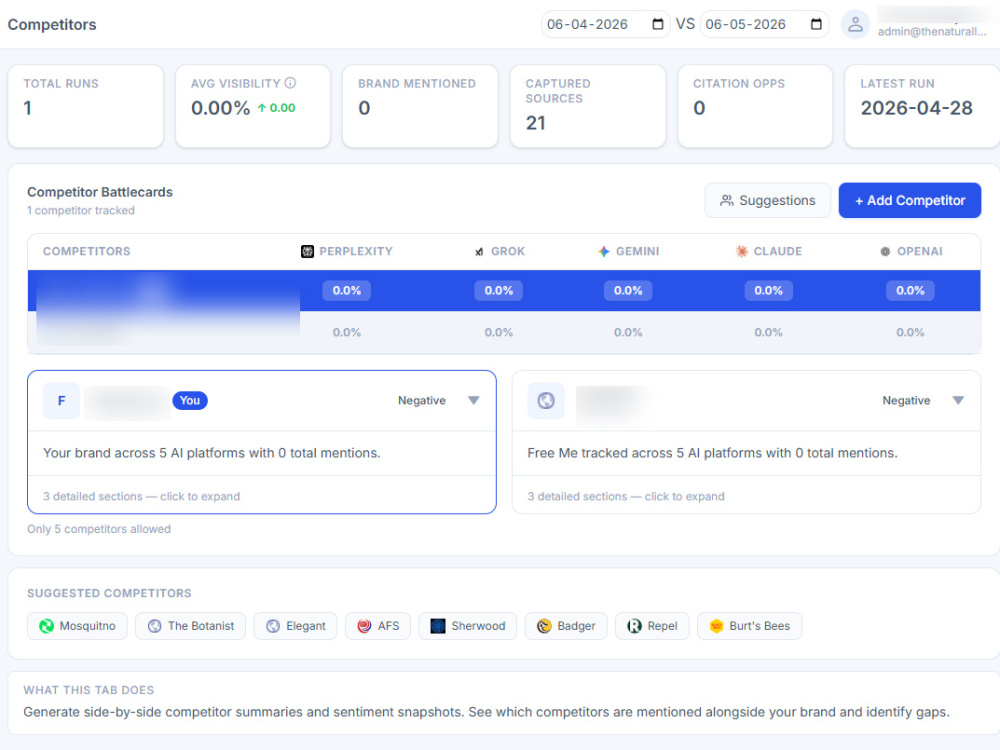Click the Avg Visibility info icon
Viewport: 1000px width, 750px height.
(x=290, y=83)
